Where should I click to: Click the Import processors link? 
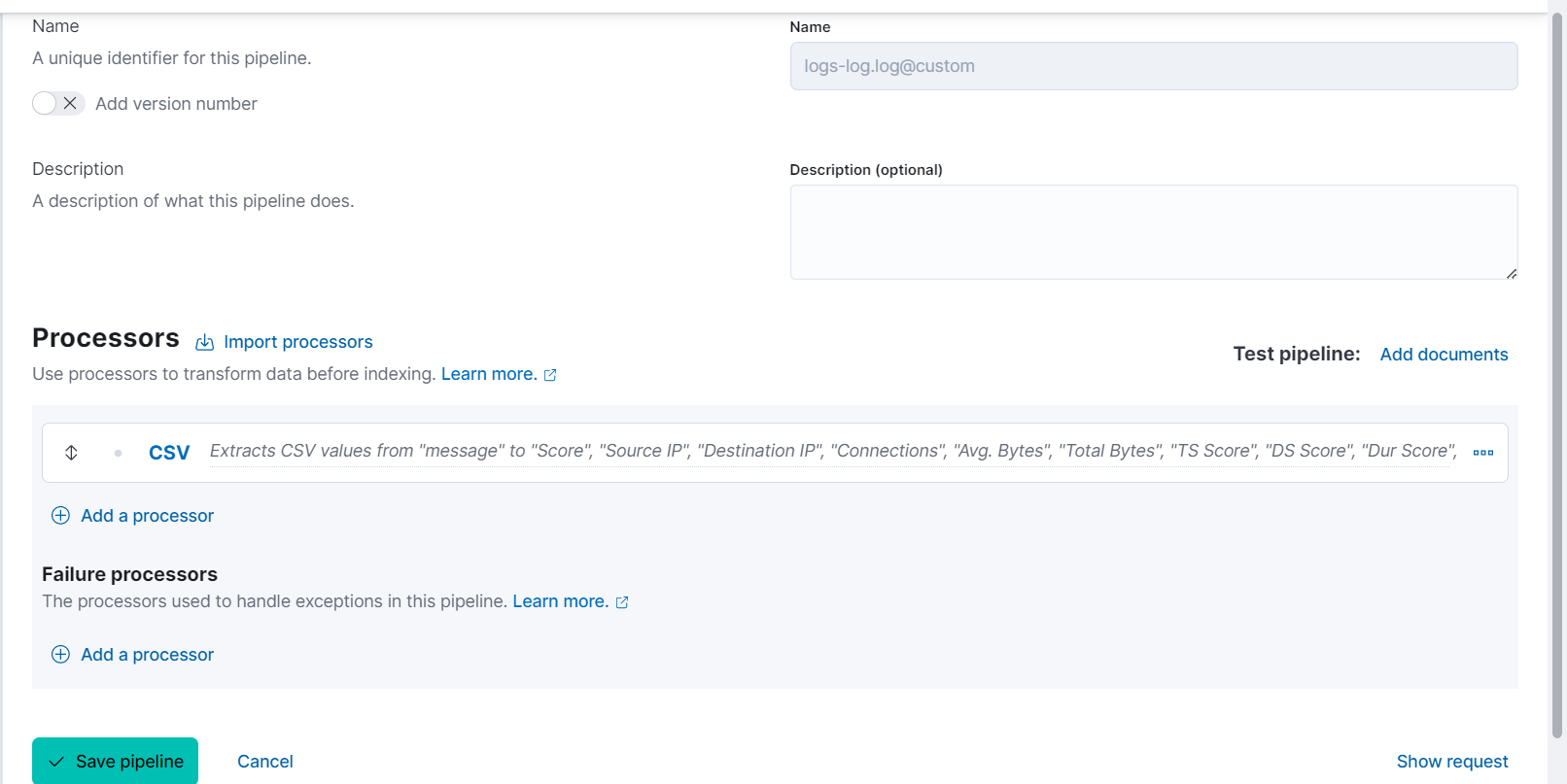coord(297,342)
